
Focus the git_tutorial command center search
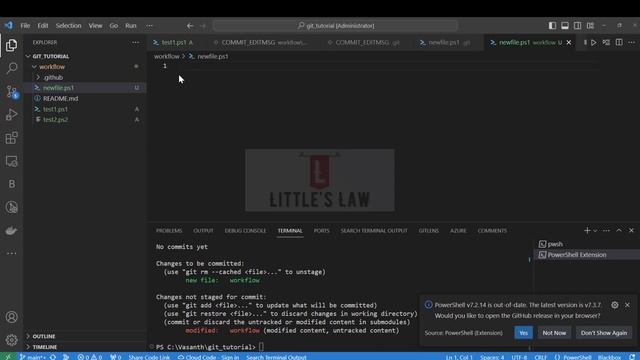(336, 25)
